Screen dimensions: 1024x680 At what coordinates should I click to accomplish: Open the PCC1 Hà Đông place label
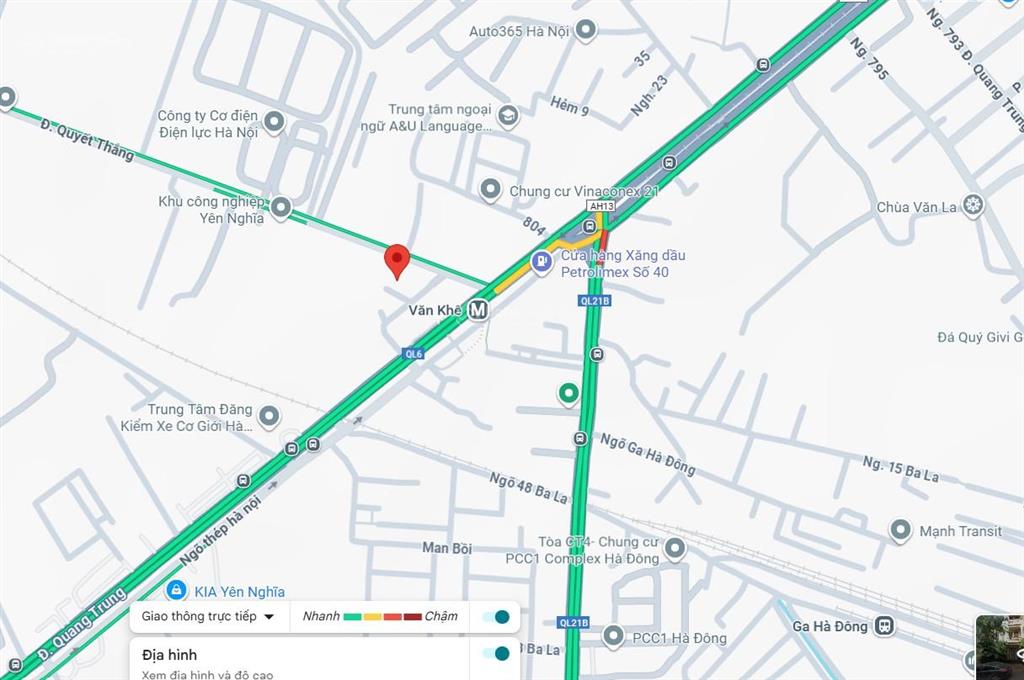click(x=679, y=638)
